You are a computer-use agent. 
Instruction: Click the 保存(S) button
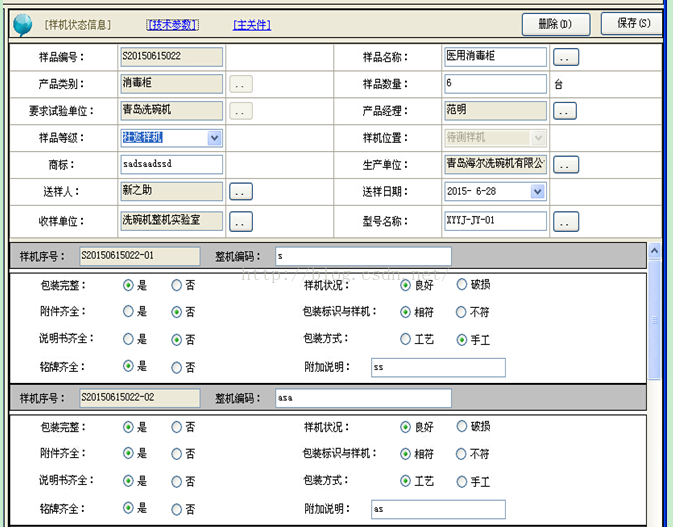pyautogui.click(x=634, y=23)
